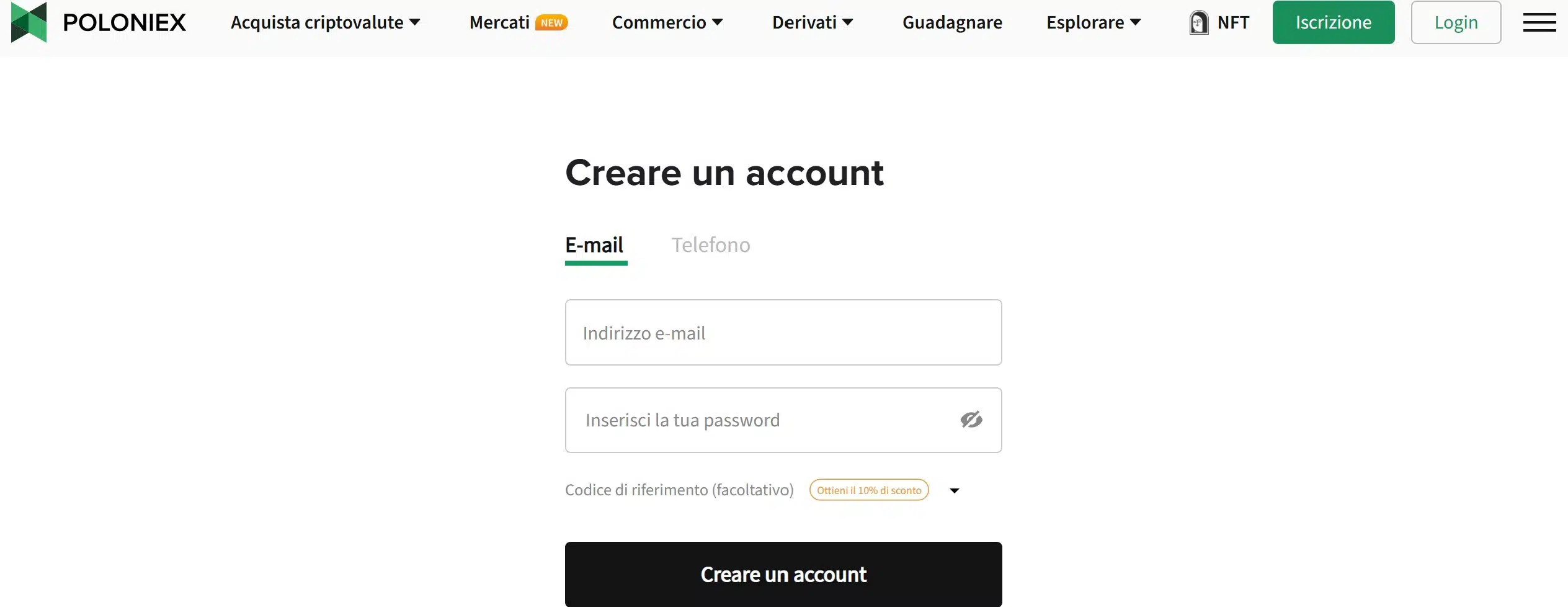This screenshot has width=1568, height=607.
Task: Show the password using the visibility toggle
Action: tap(971, 420)
